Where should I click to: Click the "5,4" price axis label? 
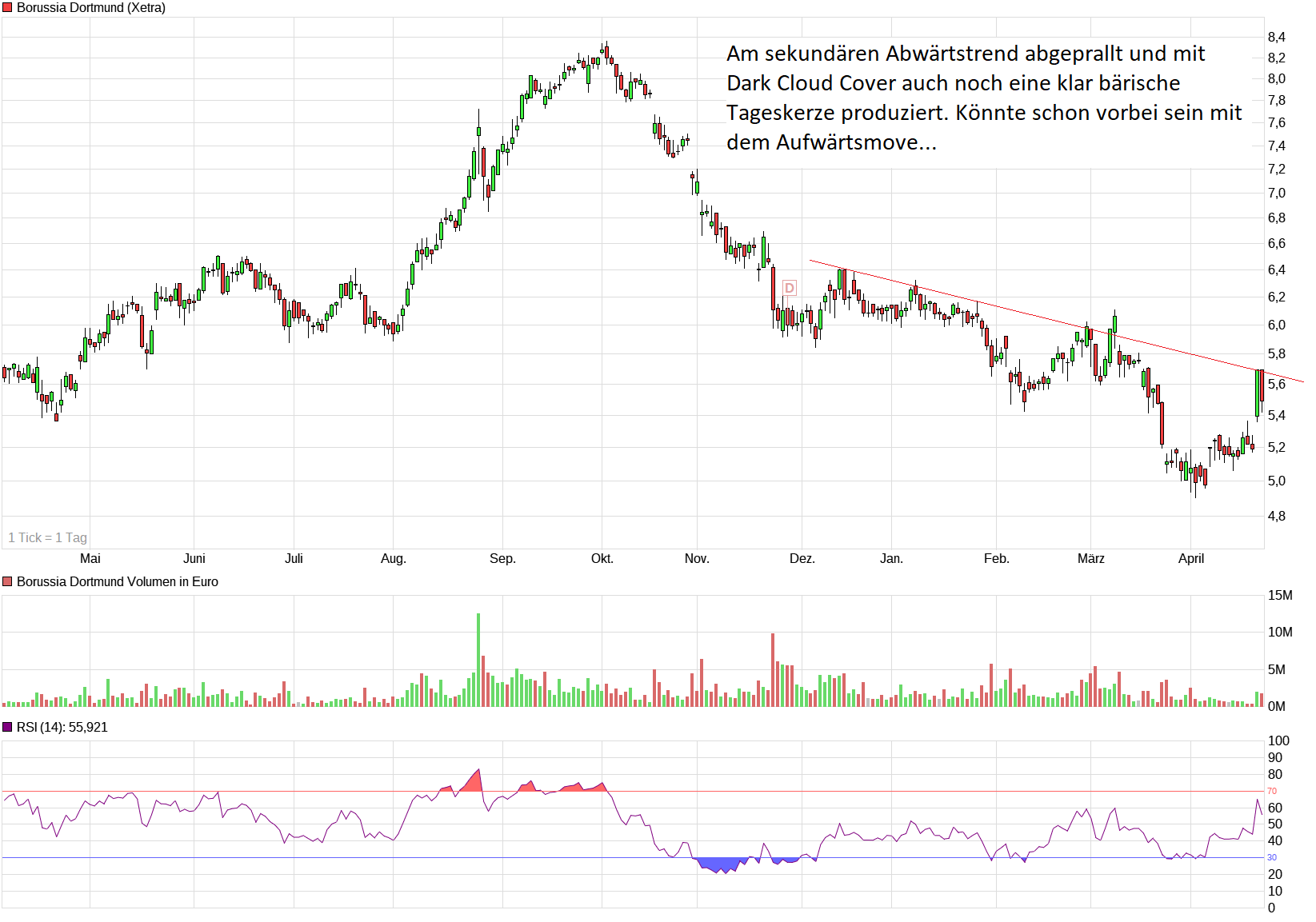tap(1277, 416)
